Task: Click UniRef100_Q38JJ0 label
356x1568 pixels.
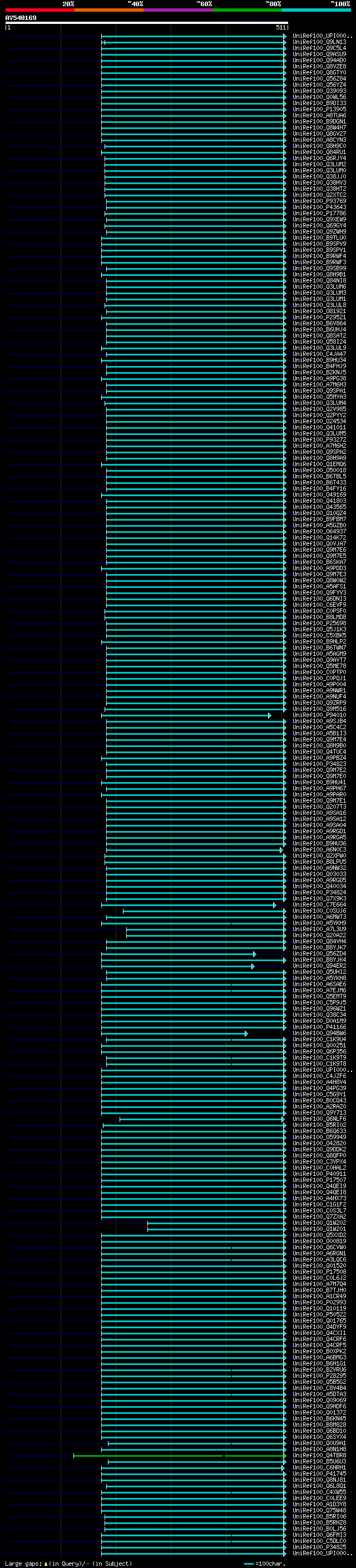Action: [319, 176]
